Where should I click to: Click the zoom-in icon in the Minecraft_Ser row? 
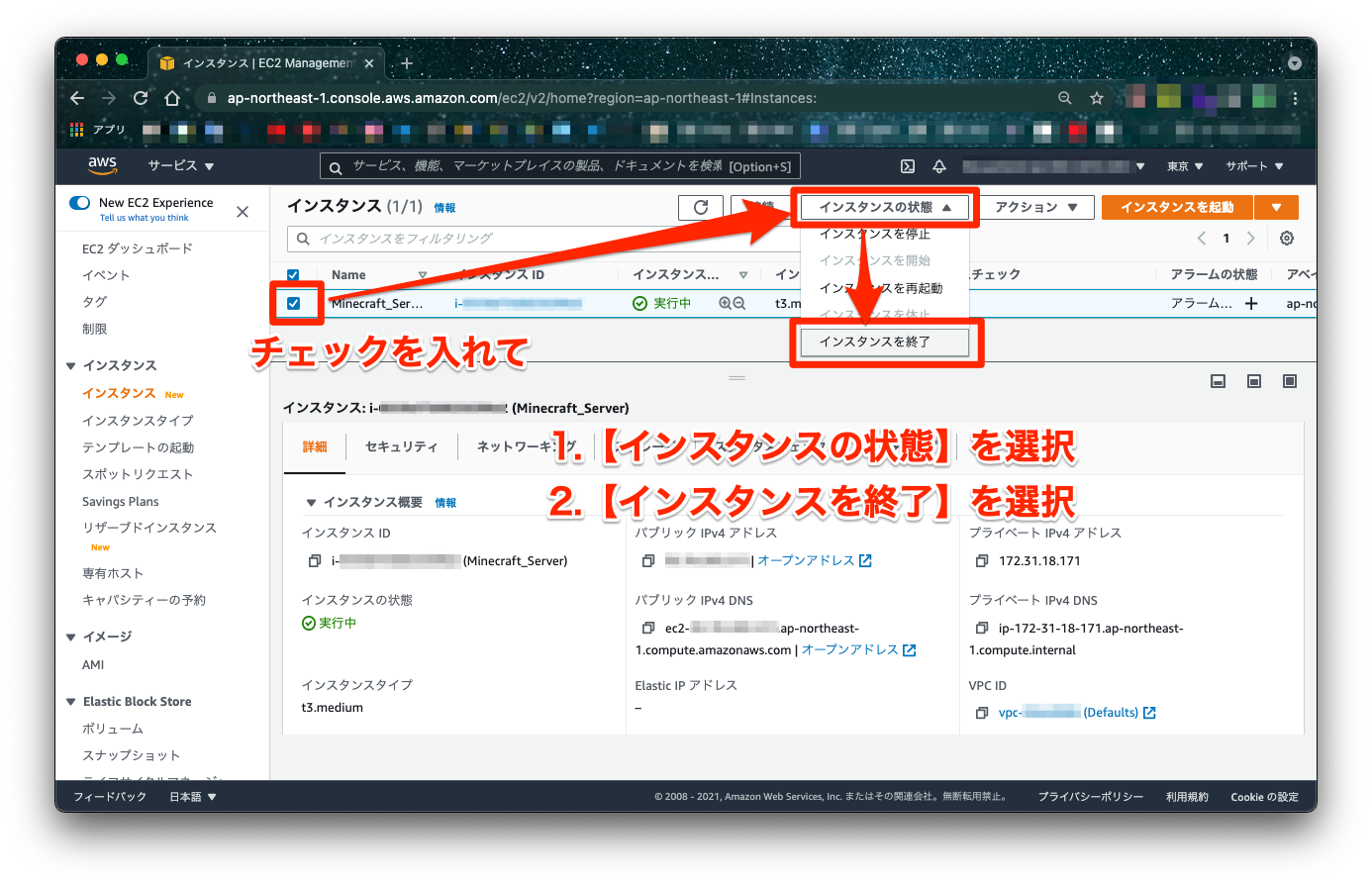tap(726, 304)
